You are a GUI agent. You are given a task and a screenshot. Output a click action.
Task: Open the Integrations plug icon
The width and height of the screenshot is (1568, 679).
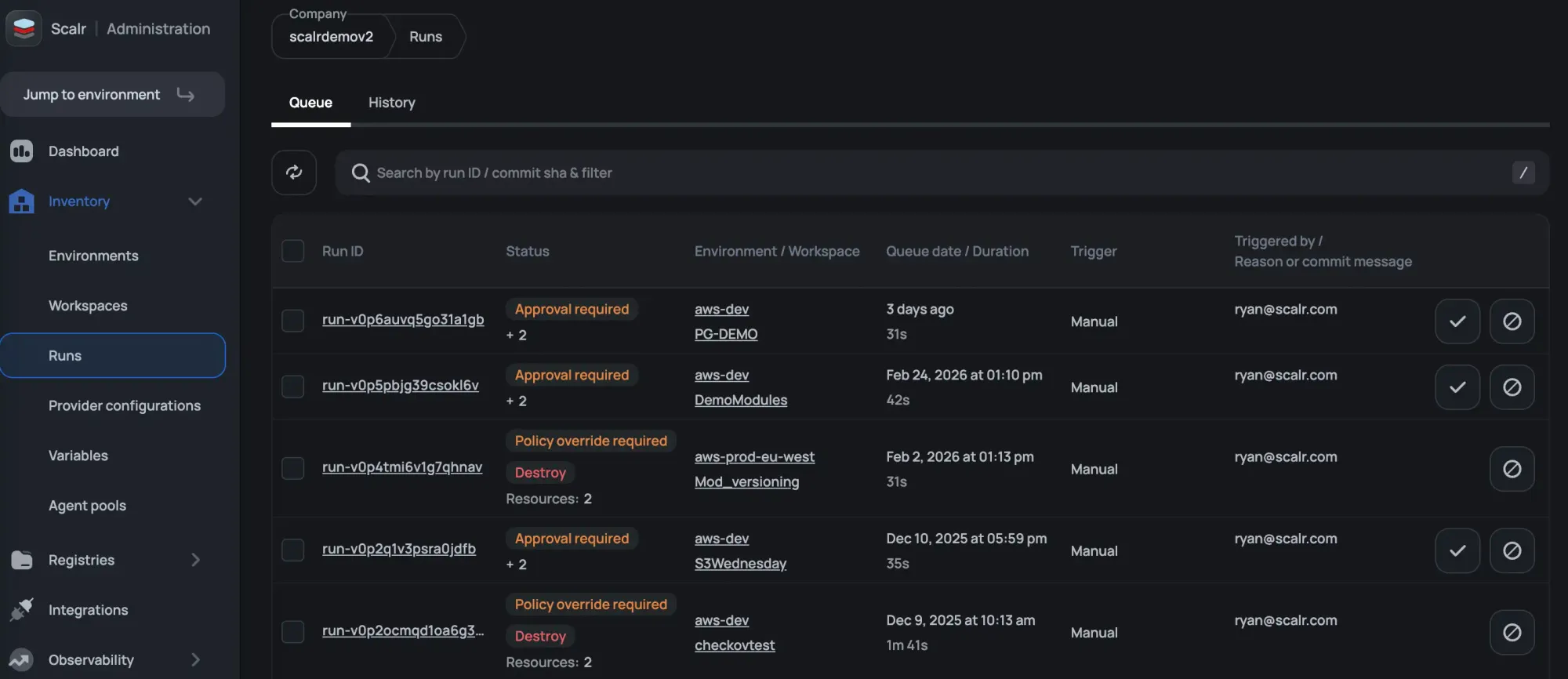(22, 609)
